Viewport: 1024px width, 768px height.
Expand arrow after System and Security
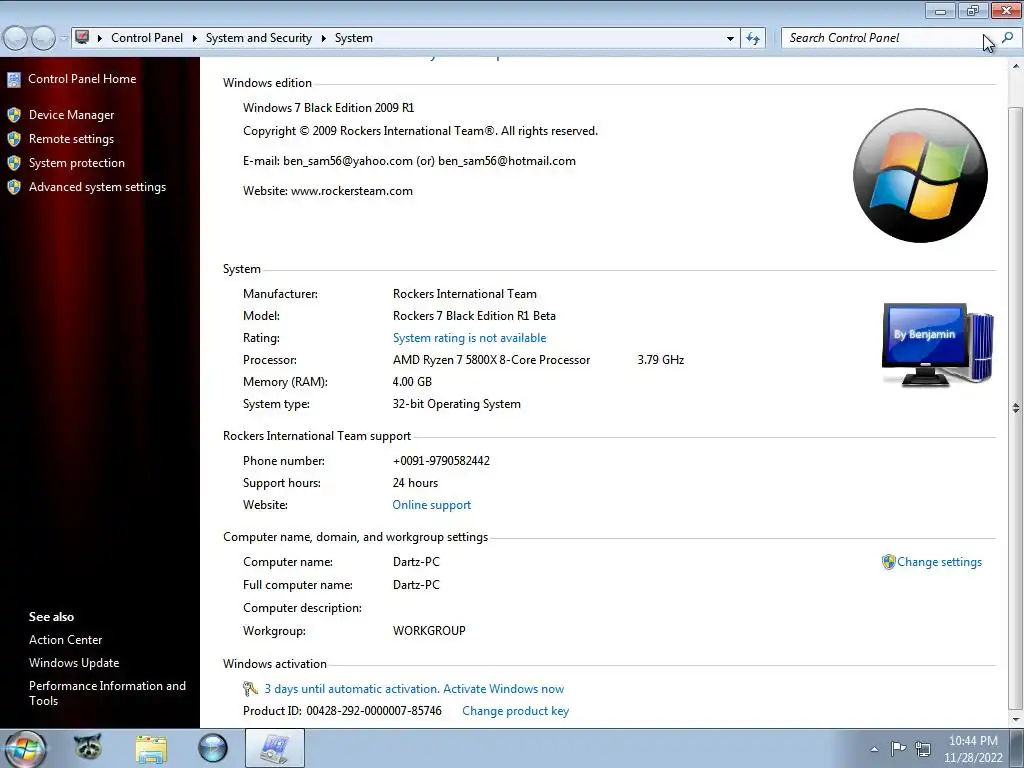point(323,39)
